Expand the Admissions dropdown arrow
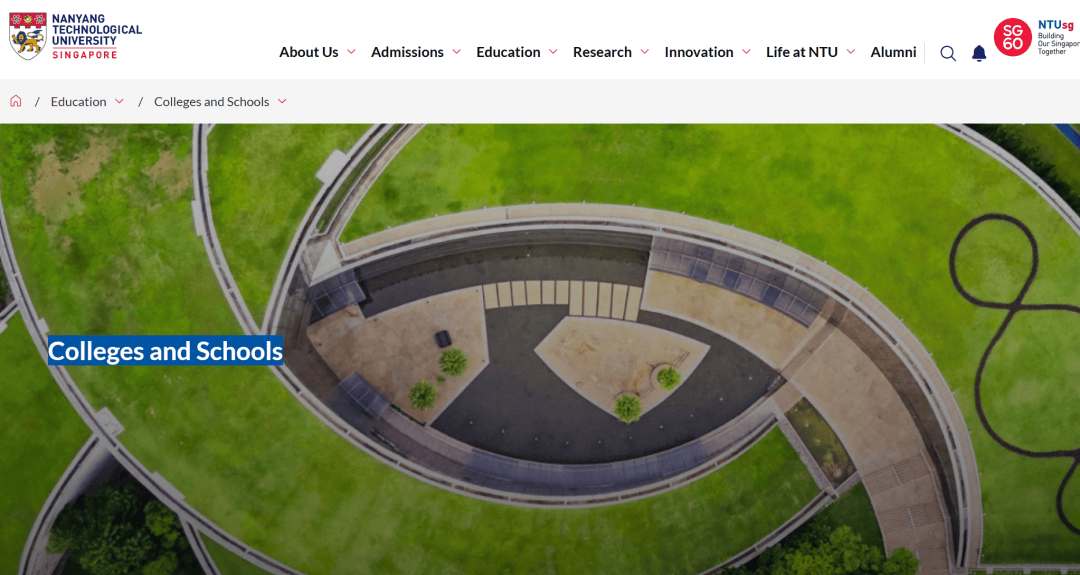1080x575 pixels. click(x=456, y=52)
